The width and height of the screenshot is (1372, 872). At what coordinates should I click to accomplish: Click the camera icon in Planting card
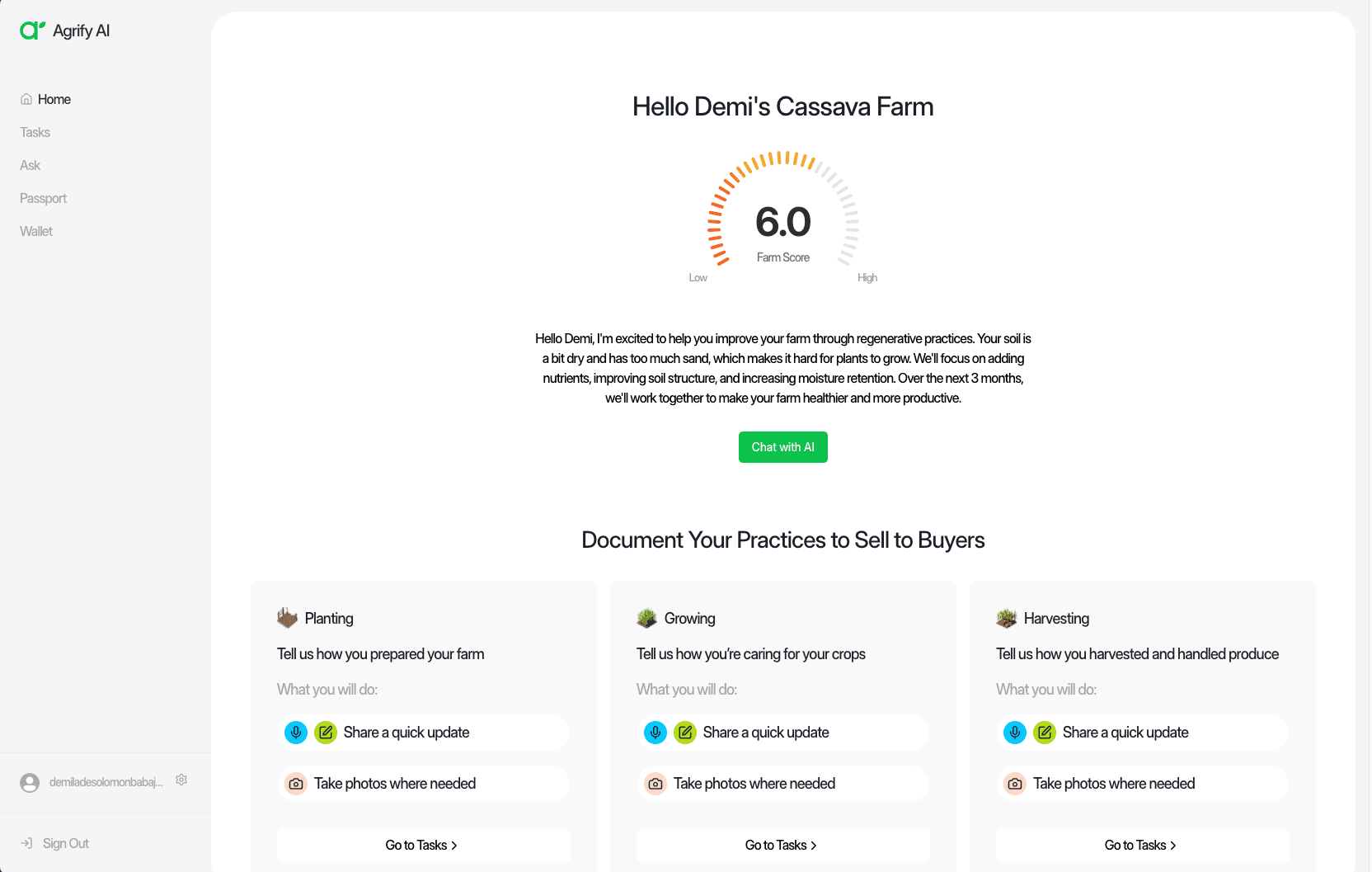[296, 784]
